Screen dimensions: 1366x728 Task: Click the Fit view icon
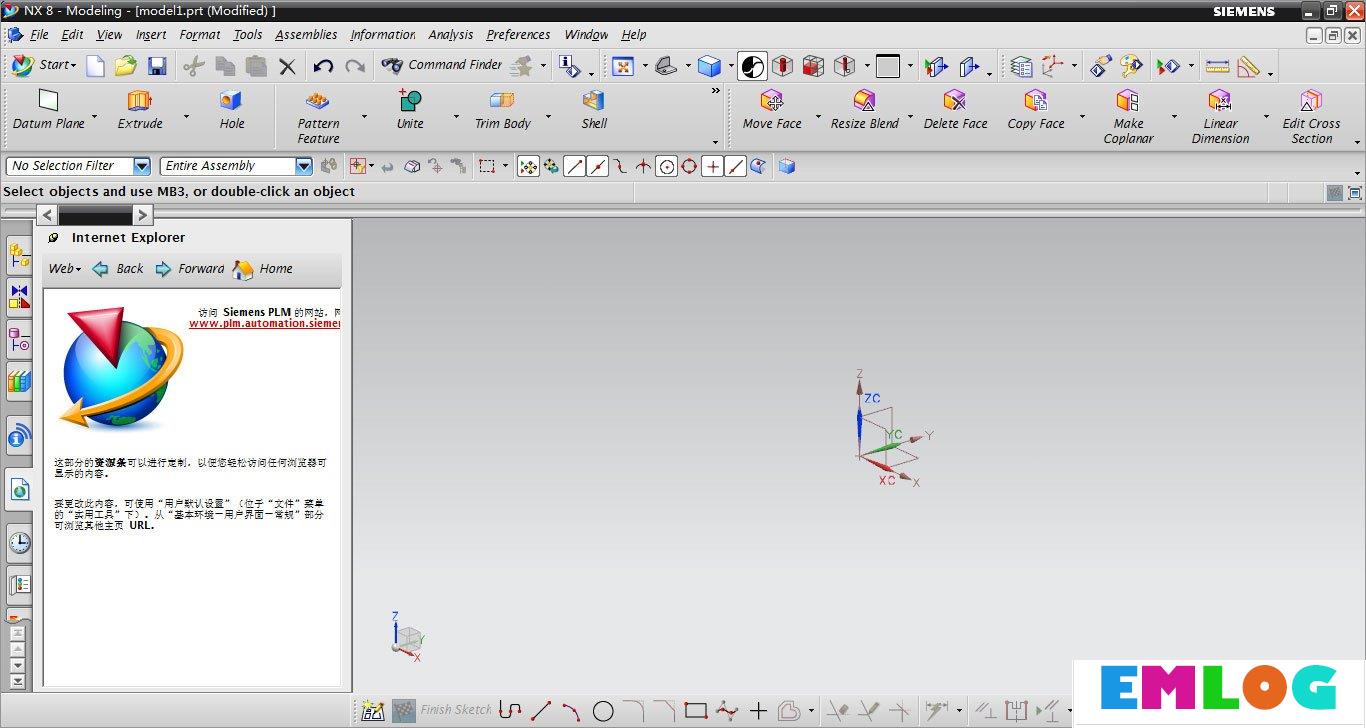[623, 66]
